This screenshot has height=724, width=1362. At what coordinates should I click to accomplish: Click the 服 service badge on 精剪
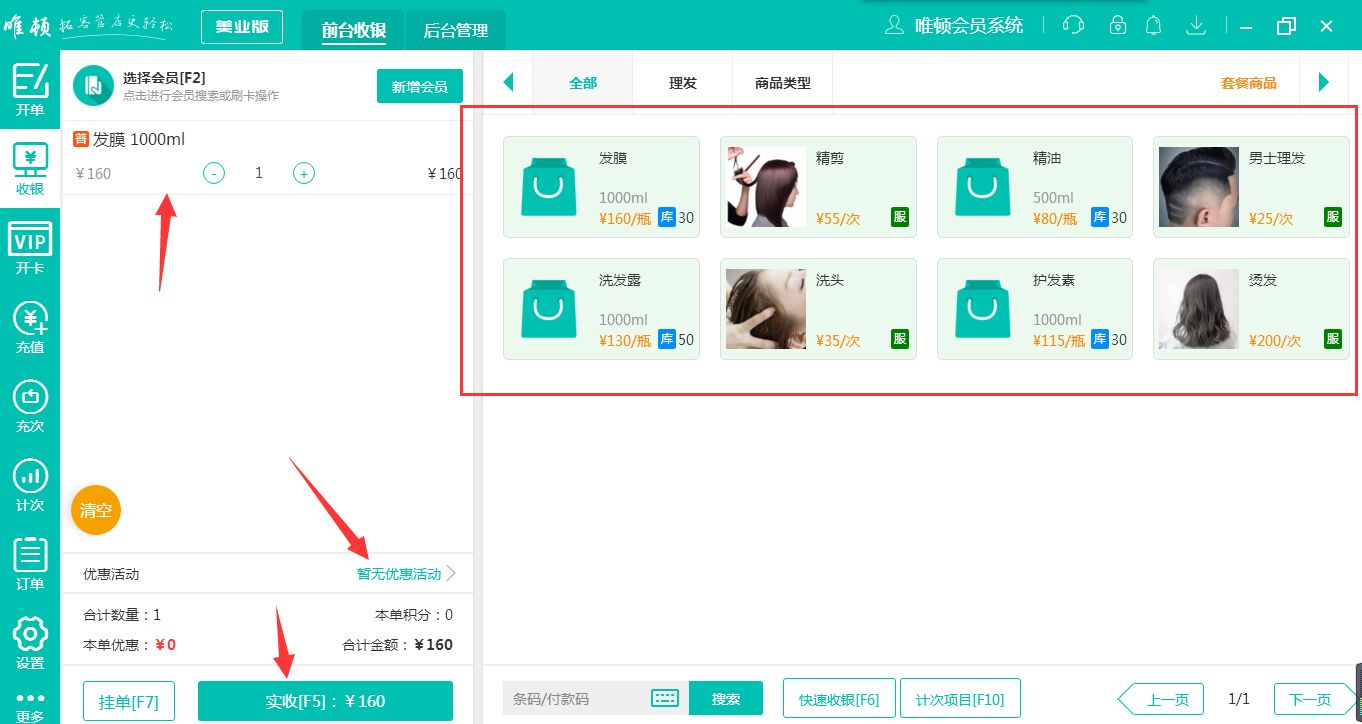(900, 217)
